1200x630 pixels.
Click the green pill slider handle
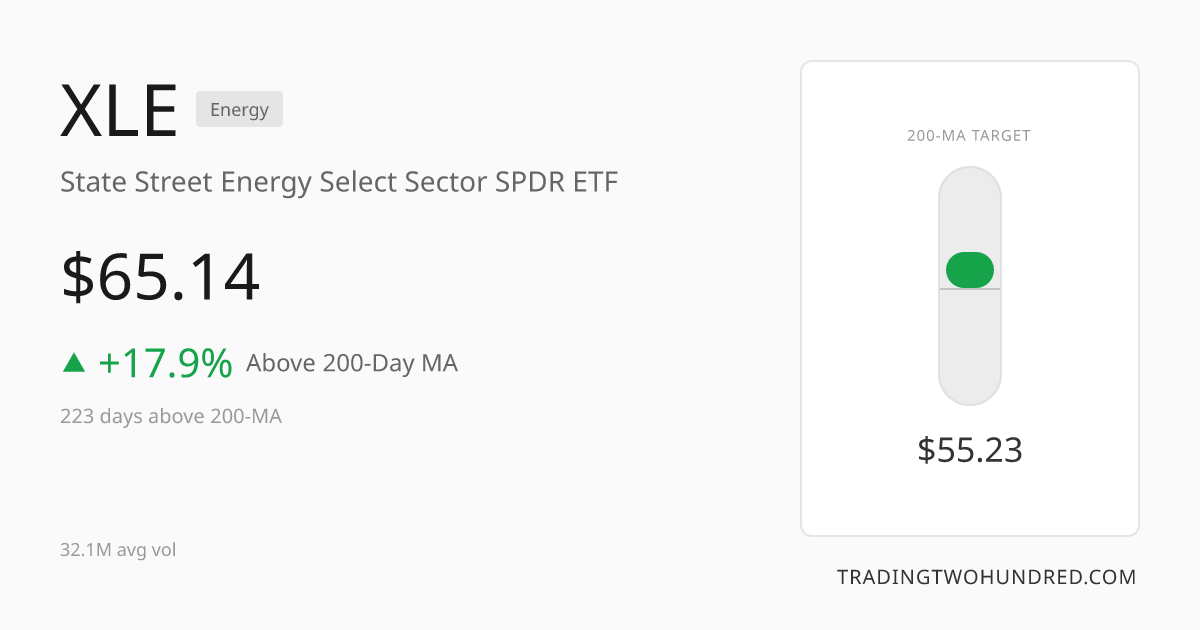970,270
